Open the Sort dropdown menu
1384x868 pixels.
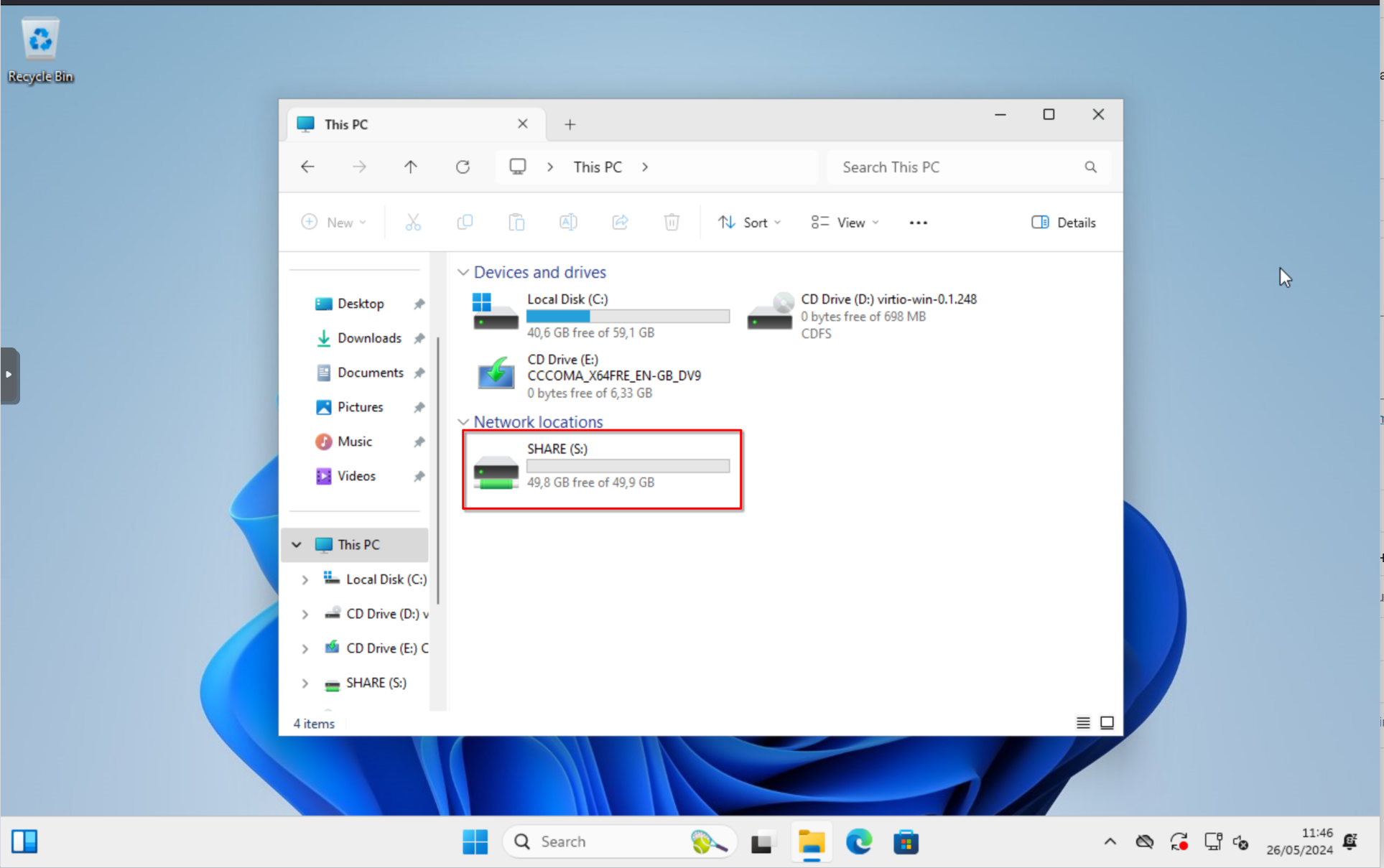pos(749,223)
